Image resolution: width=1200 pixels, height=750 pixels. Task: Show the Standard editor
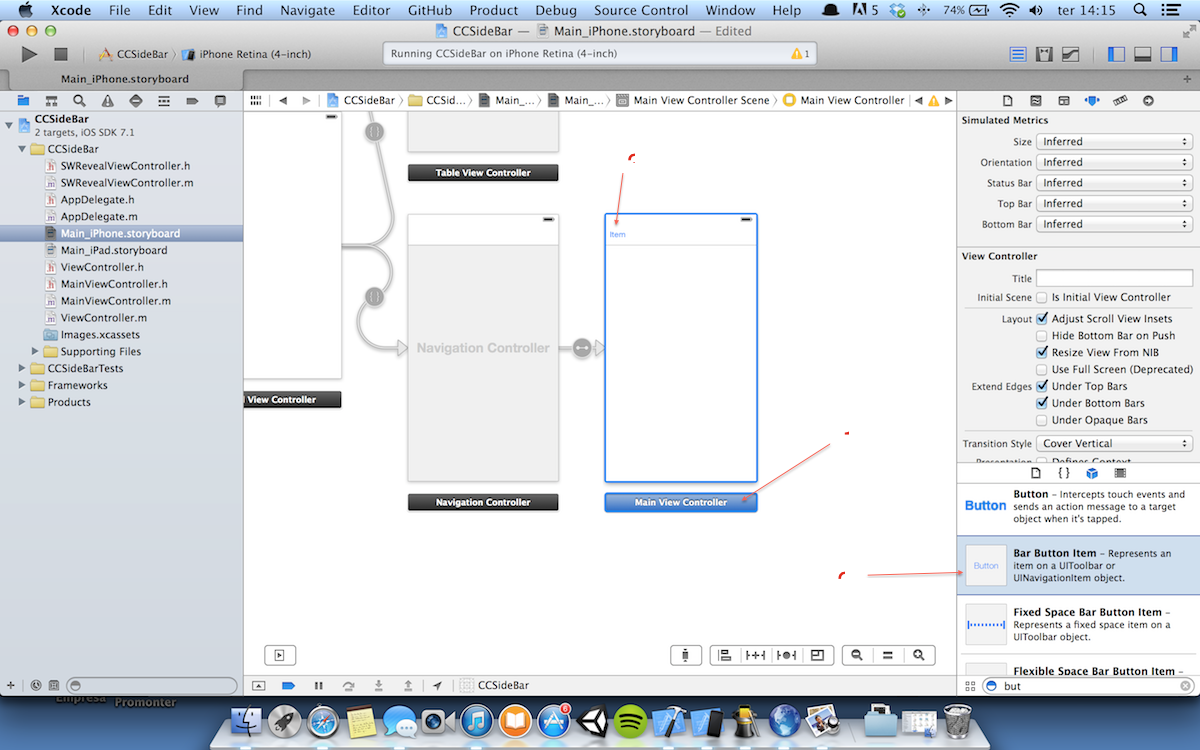[1018, 54]
